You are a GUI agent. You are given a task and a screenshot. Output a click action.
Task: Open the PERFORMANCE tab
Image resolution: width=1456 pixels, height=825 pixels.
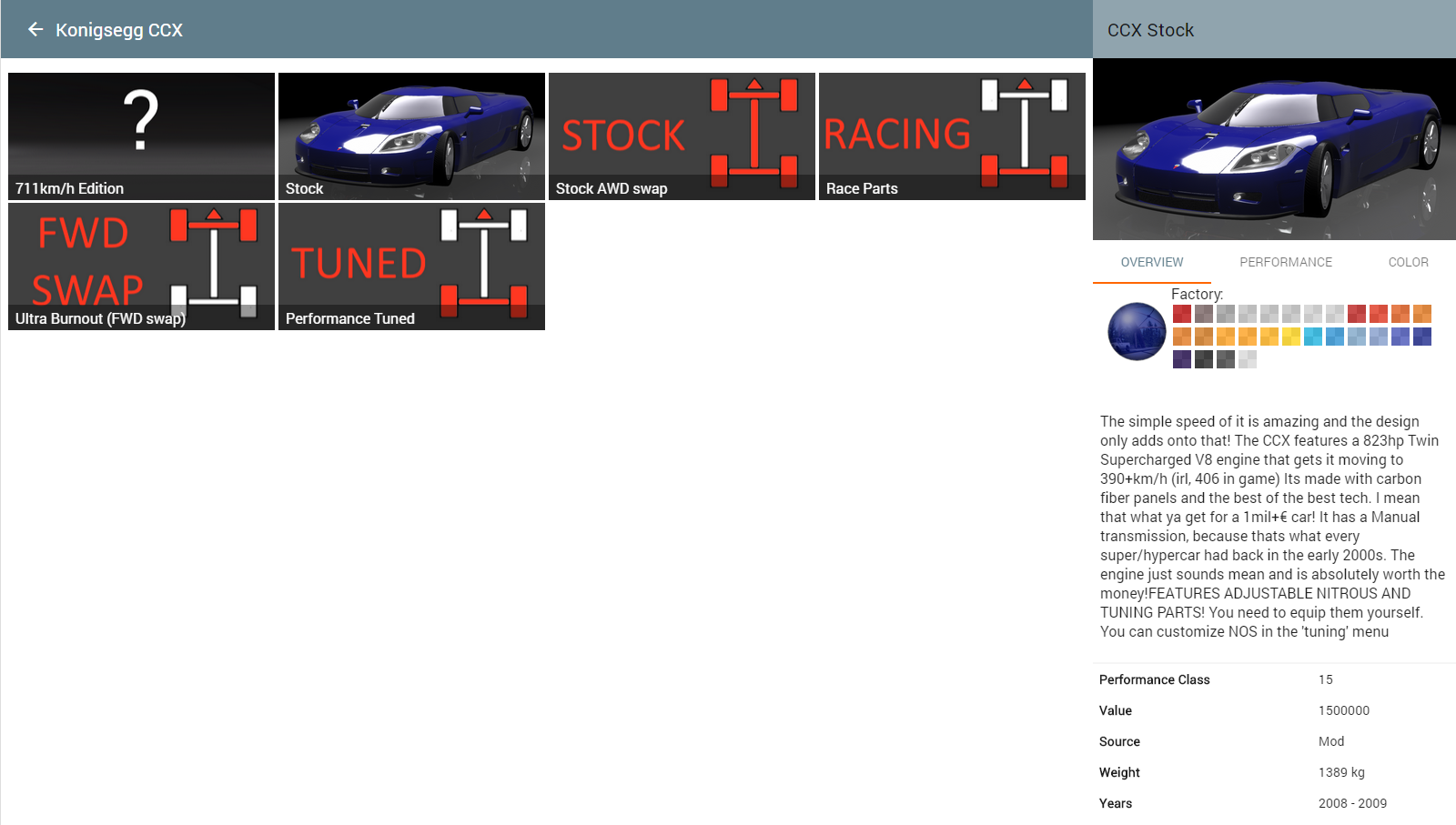[1286, 262]
